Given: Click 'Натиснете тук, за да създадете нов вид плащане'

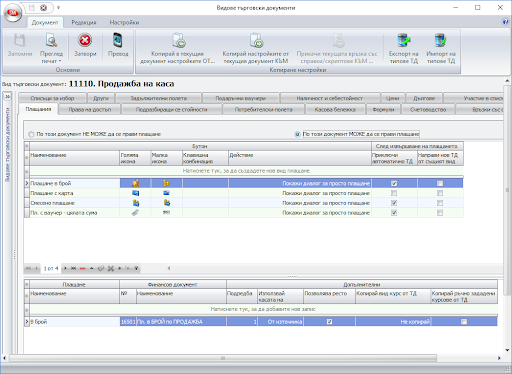Looking at the screenshot, I should pos(246,171).
